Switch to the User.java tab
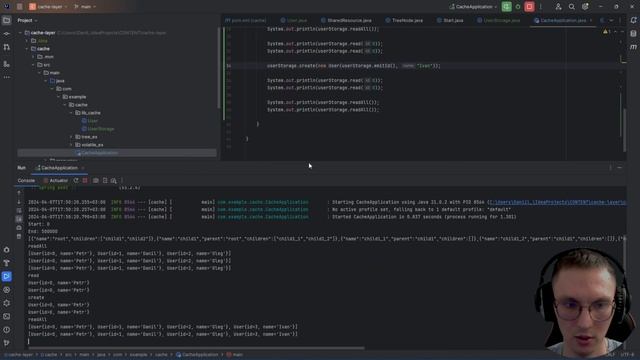The height and width of the screenshot is (360, 640). click(x=294, y=20)
